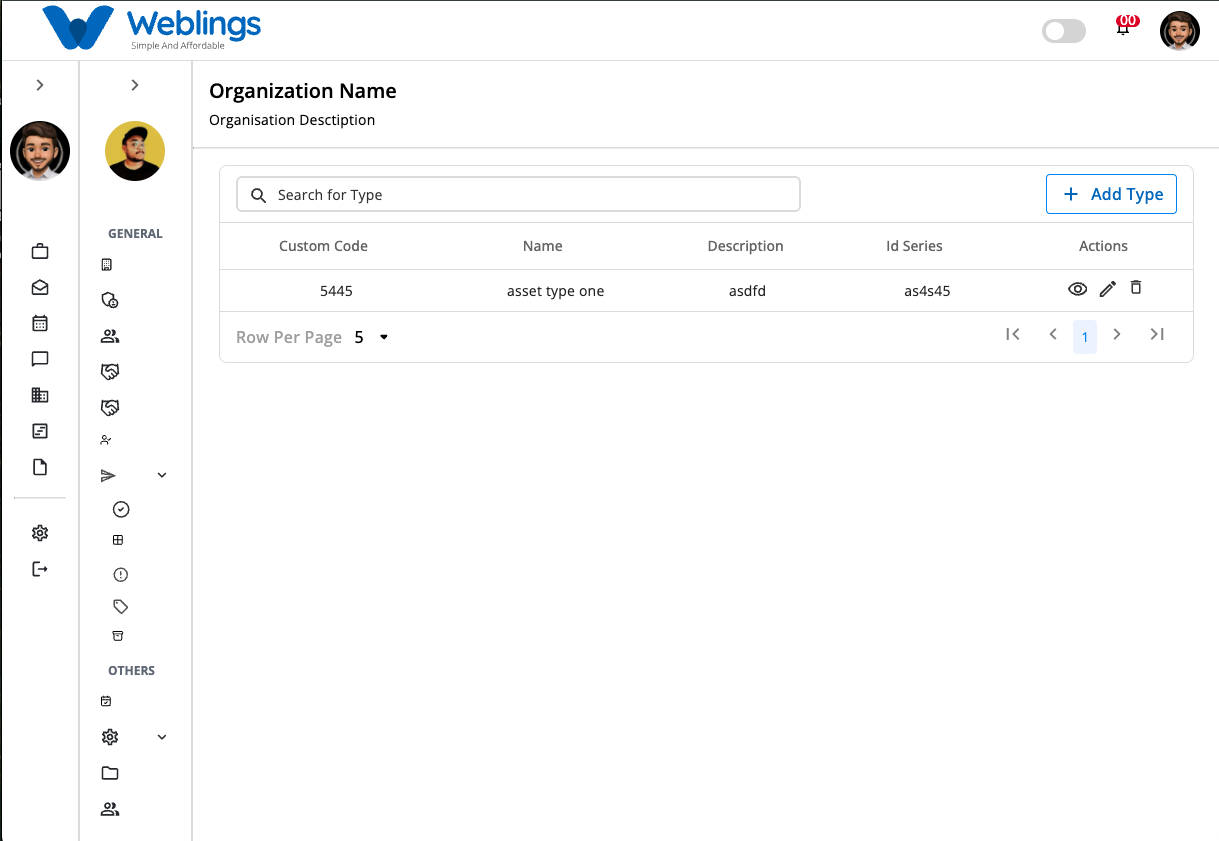The image size is (1219, 841).
Task: Click the Add Type button
Action: pos(1111,194)
